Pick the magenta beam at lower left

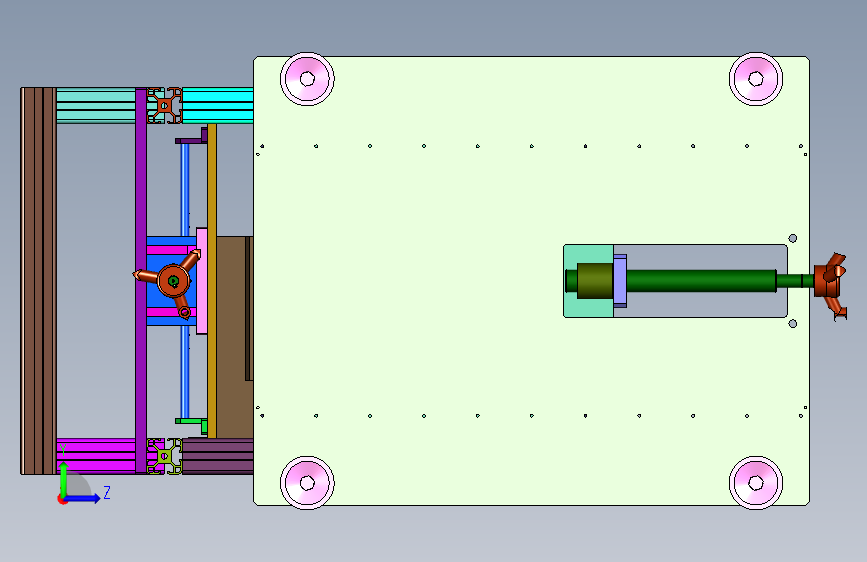(x=96, y=456)
